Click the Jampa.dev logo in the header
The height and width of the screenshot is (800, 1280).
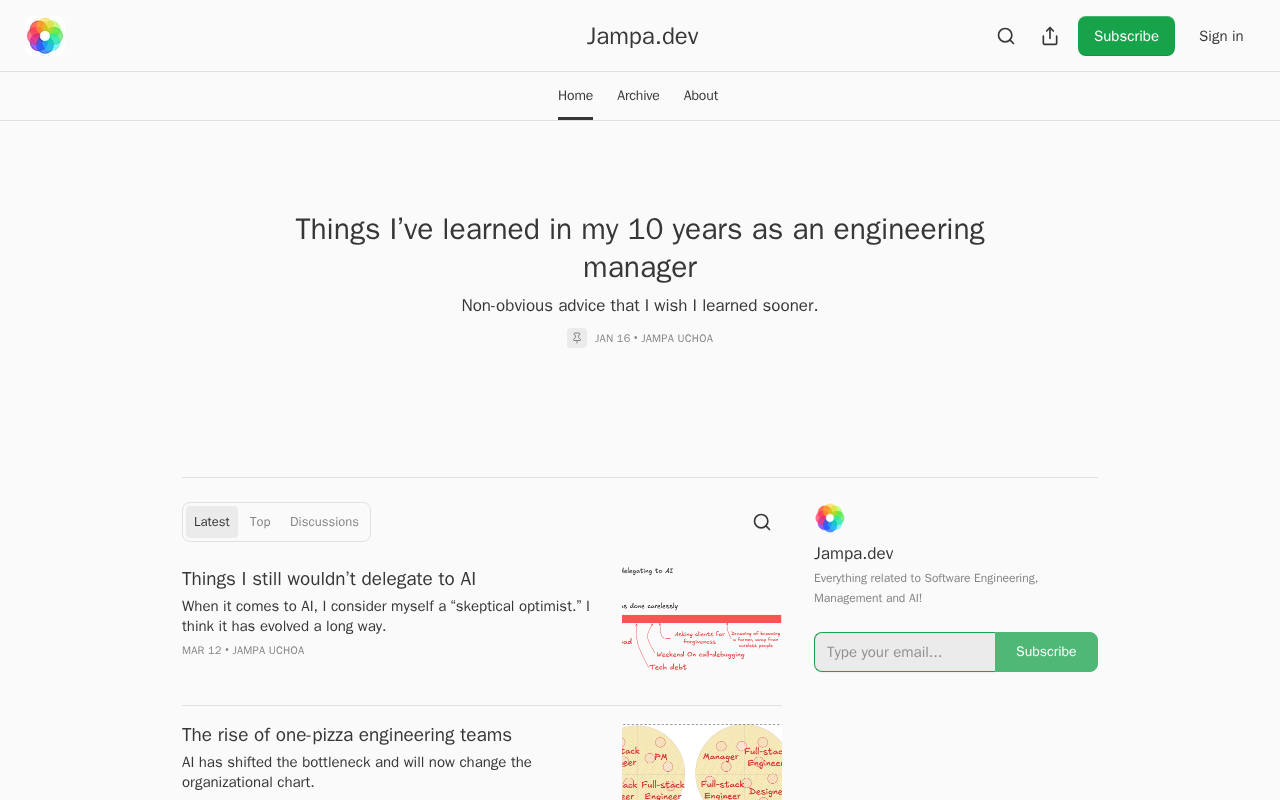pyautogui.click(x=45, y=36)
